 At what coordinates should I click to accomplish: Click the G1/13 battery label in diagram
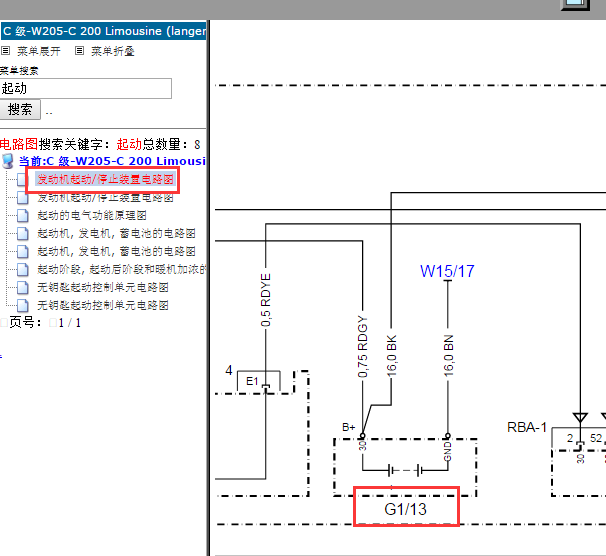tap(405, 509)
